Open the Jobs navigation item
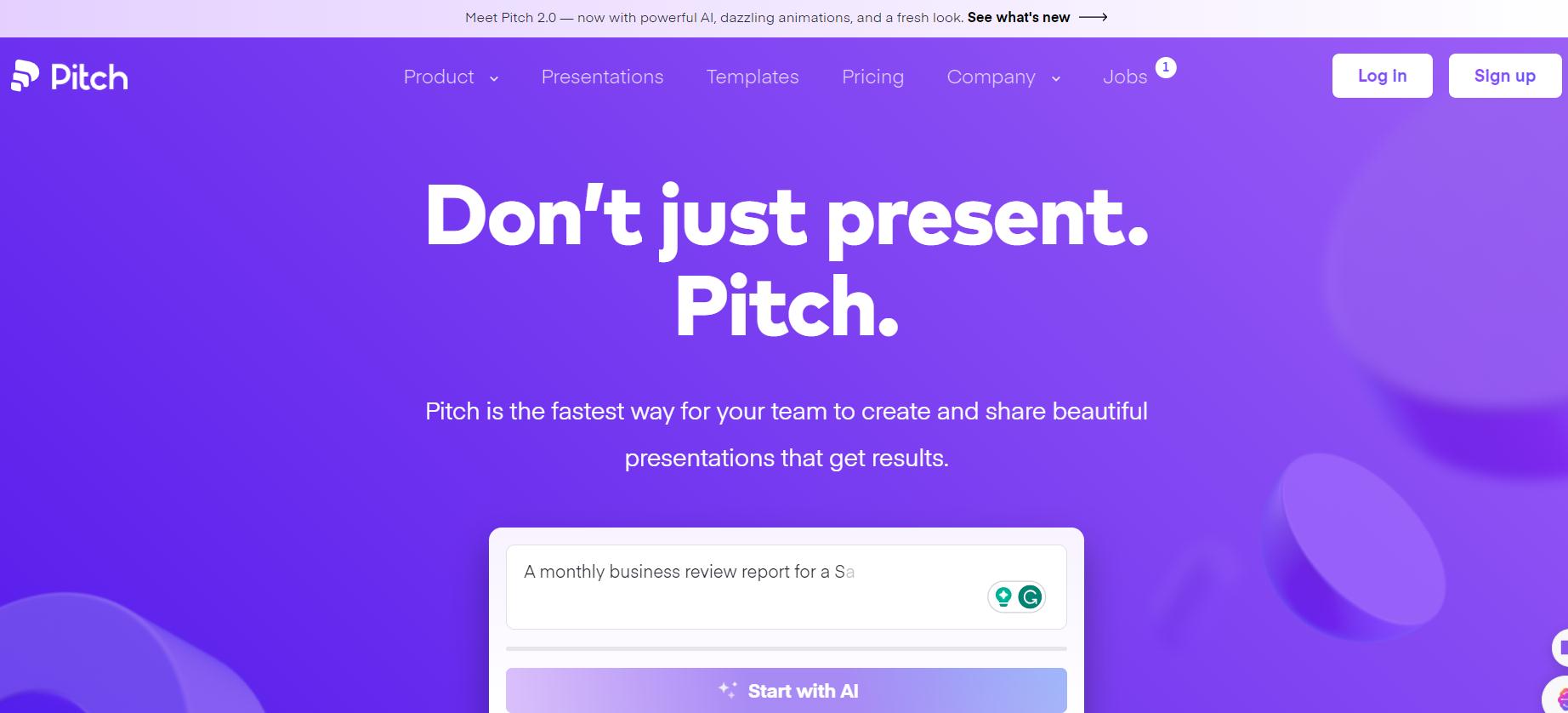 (1125, 77)
